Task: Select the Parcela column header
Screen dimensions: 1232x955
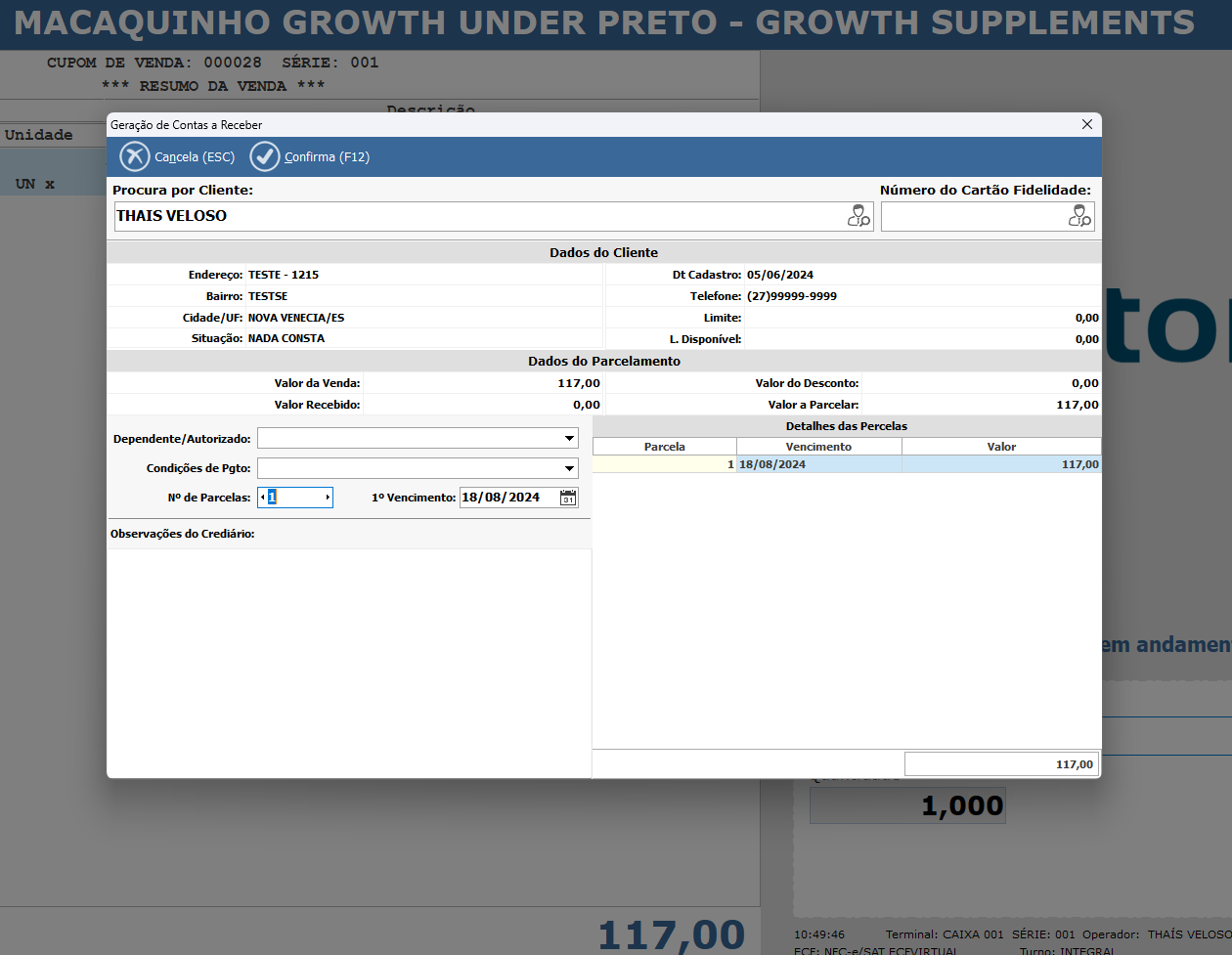Action: pyautogui.click(x=665, y=447)
